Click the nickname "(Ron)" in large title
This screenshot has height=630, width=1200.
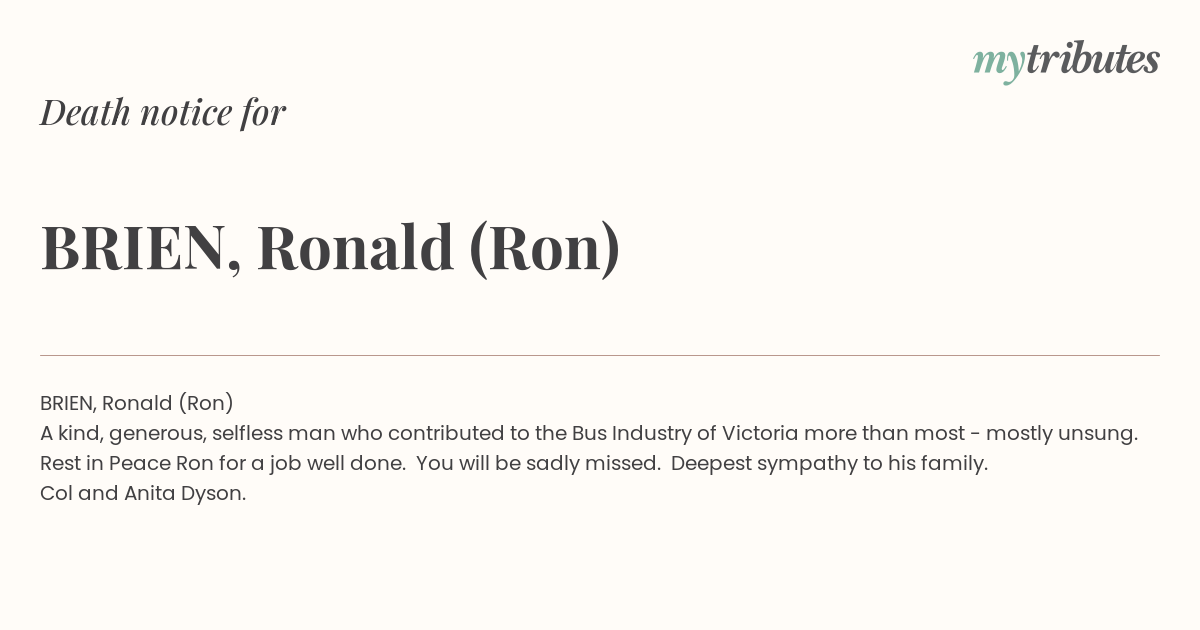pos(545,248)
